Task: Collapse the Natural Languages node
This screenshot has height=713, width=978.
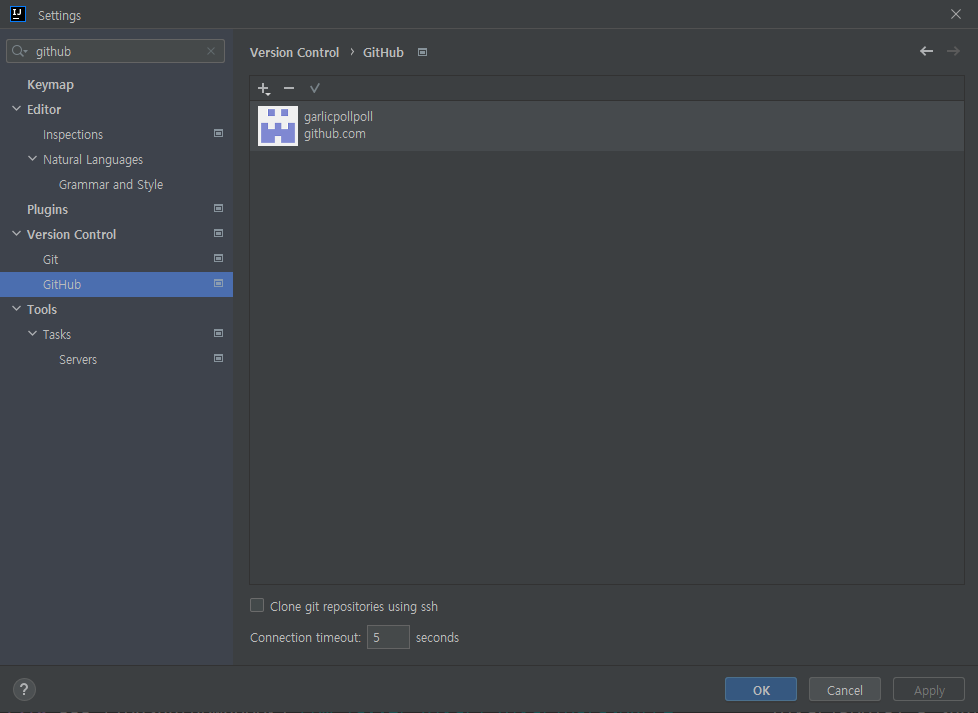Action: click(32, 158)
